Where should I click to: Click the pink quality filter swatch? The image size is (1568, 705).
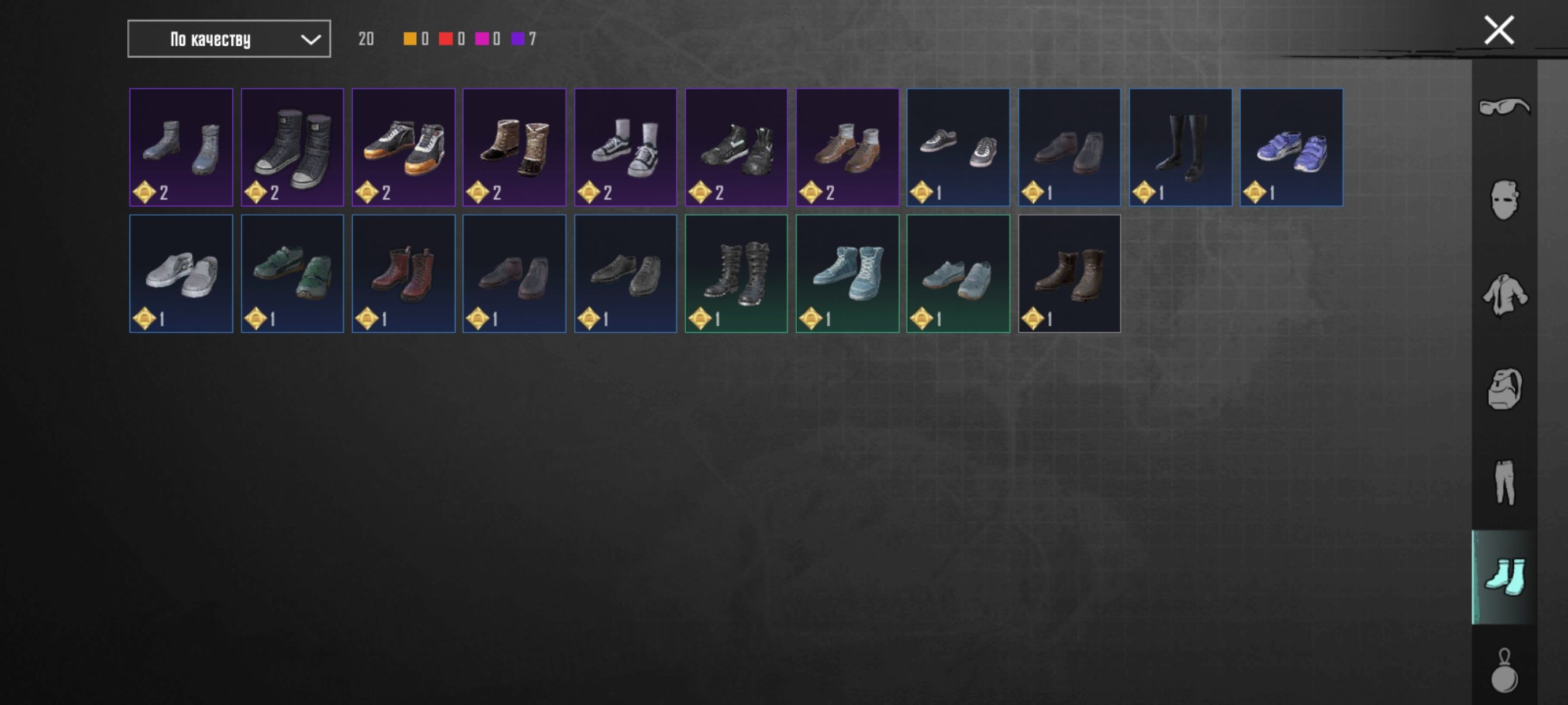point(482,39)
